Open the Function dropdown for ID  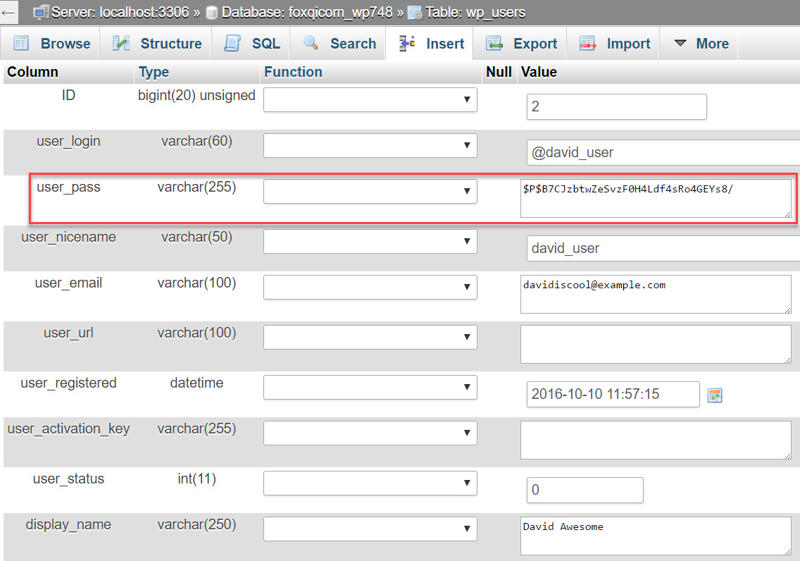(370, 99)
